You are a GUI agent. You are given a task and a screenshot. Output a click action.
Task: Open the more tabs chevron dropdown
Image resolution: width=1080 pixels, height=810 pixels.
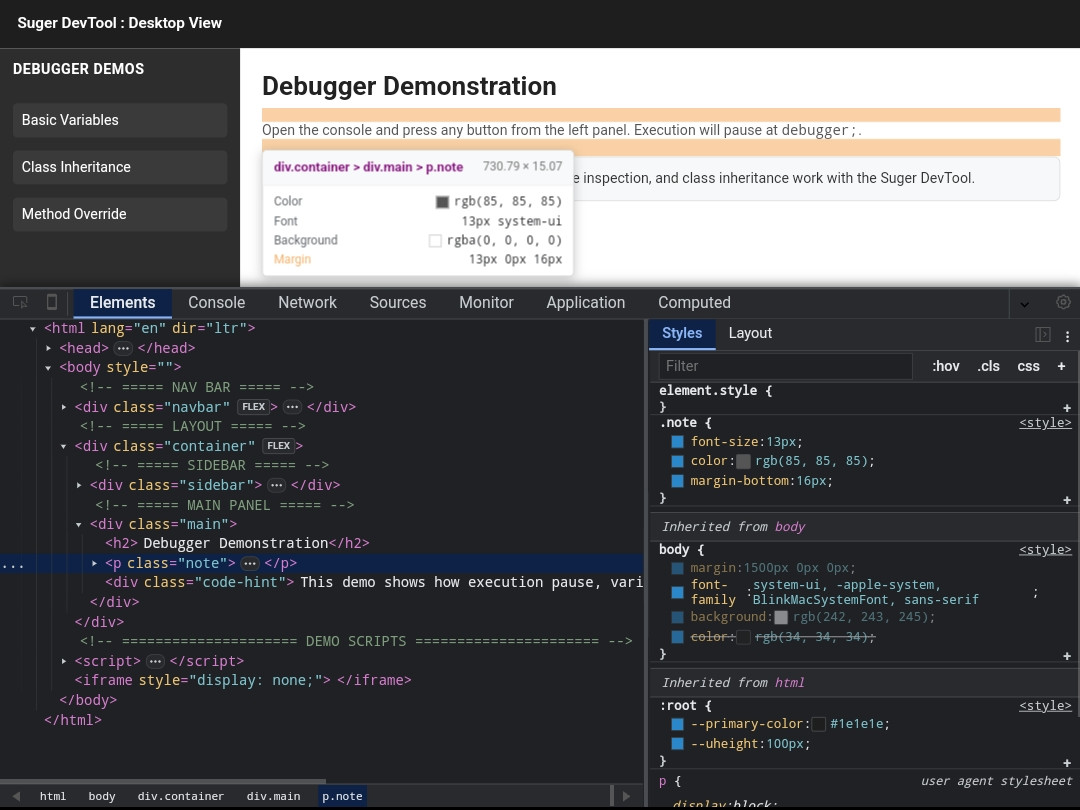pos(1024,304)
